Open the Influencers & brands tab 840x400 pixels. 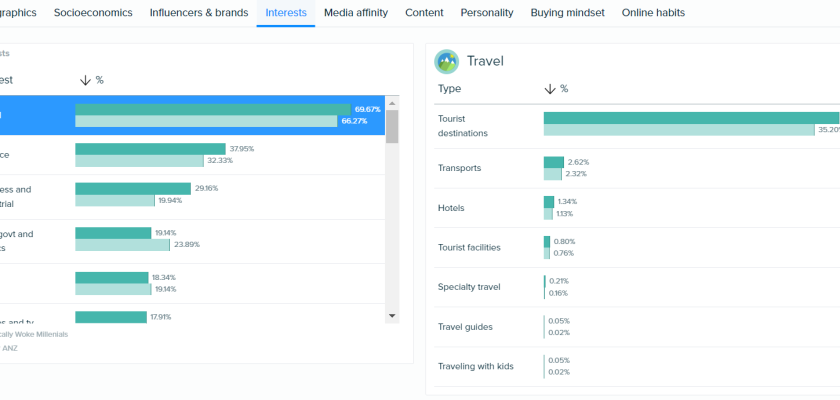[x=197, y=13]
